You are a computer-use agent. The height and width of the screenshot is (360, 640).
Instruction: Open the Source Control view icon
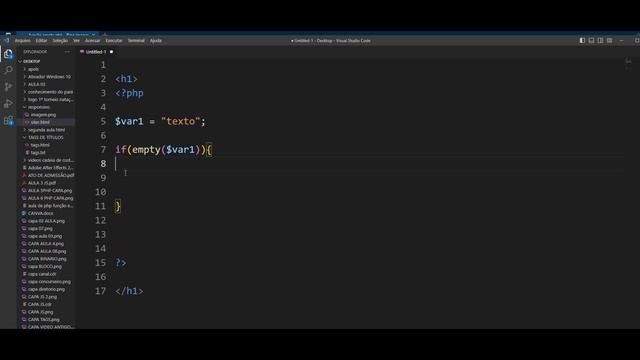coord(8,87)
